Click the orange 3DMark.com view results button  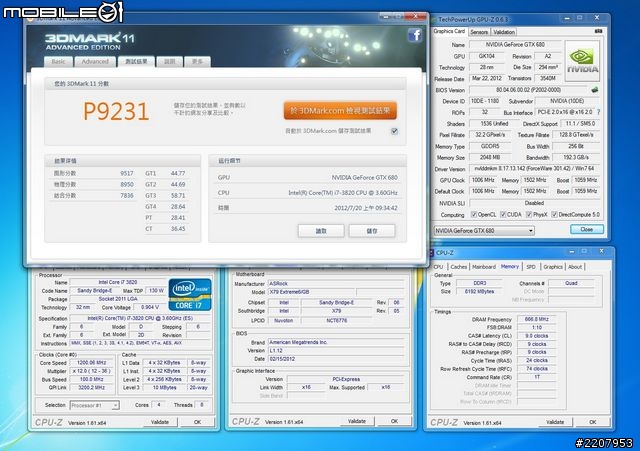340,111
